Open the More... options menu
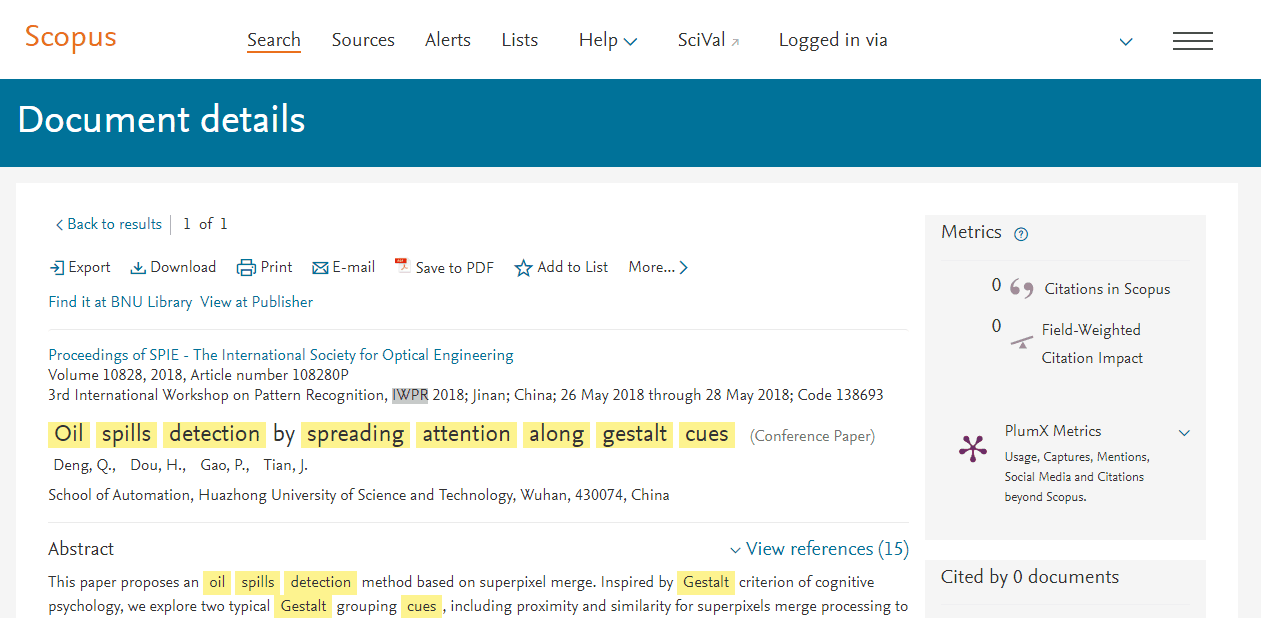The height and width of the screenshot is (618, 1261). click(x=658, y=267)
